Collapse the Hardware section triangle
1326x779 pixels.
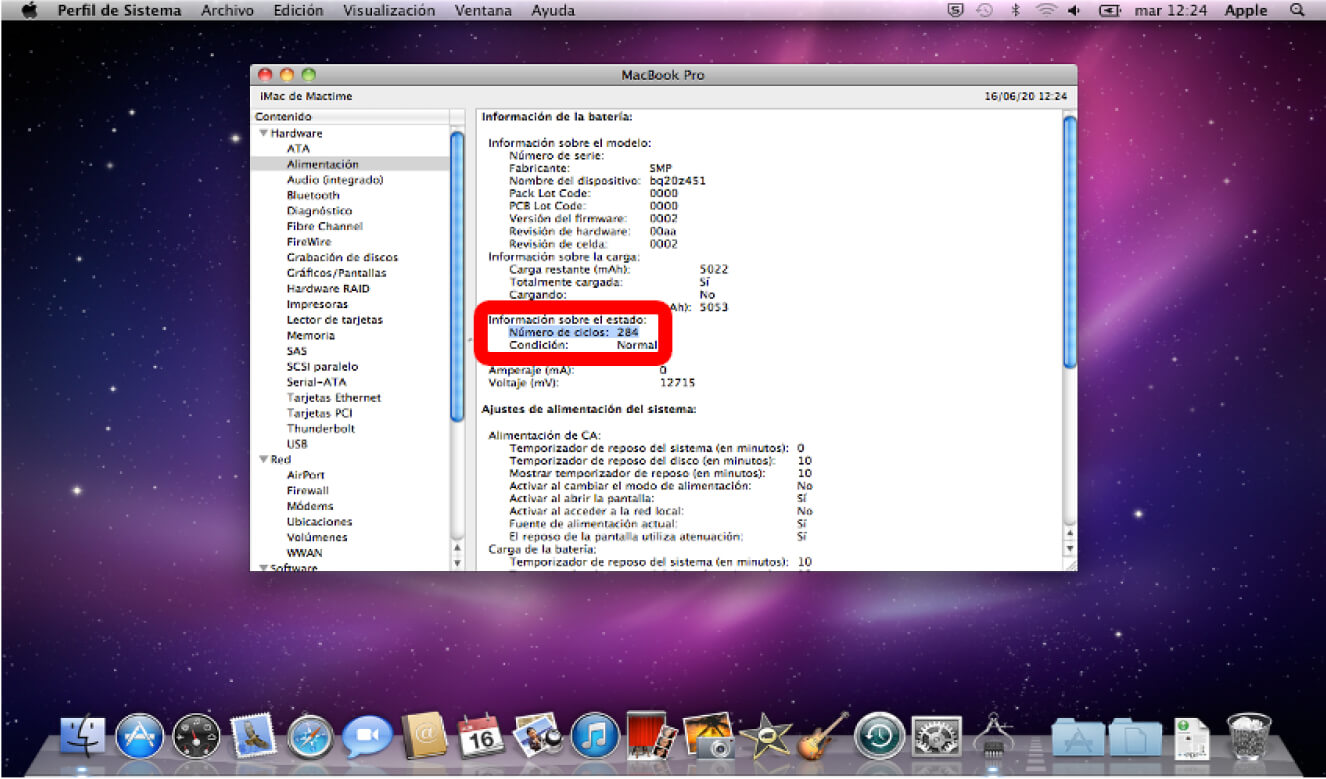pos(264,133)
